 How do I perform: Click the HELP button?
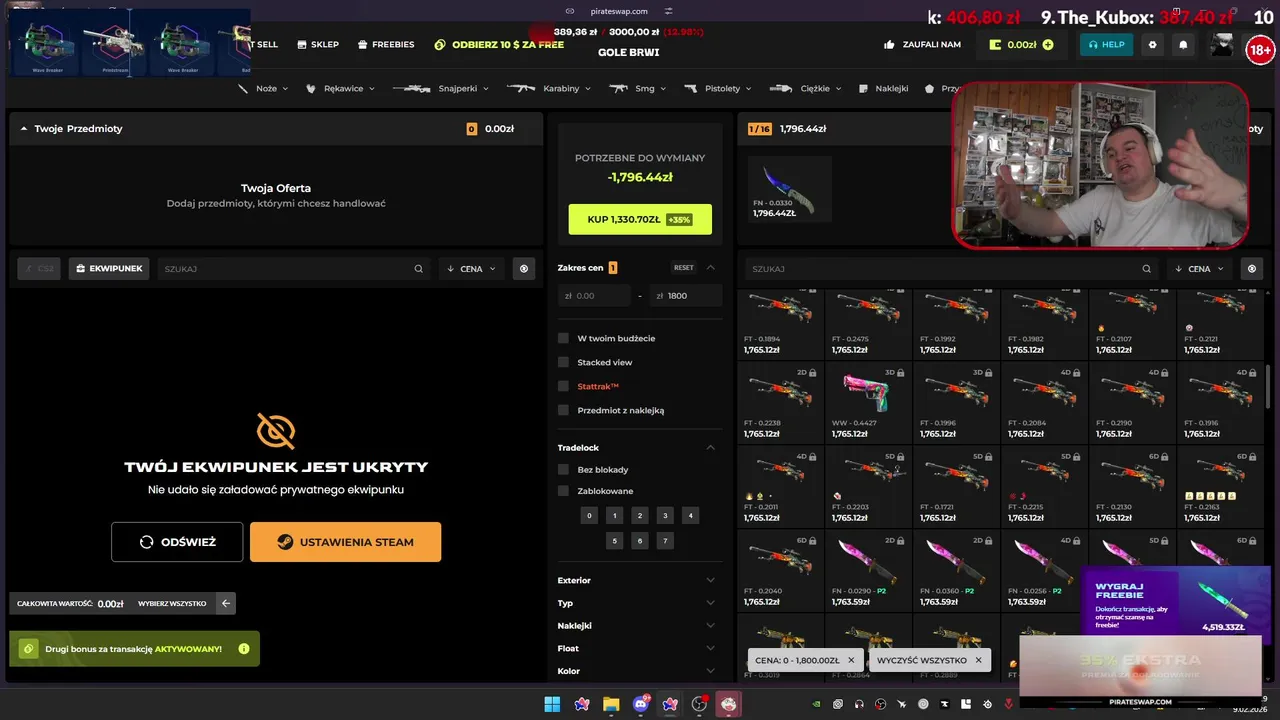tap(1106, 45)
